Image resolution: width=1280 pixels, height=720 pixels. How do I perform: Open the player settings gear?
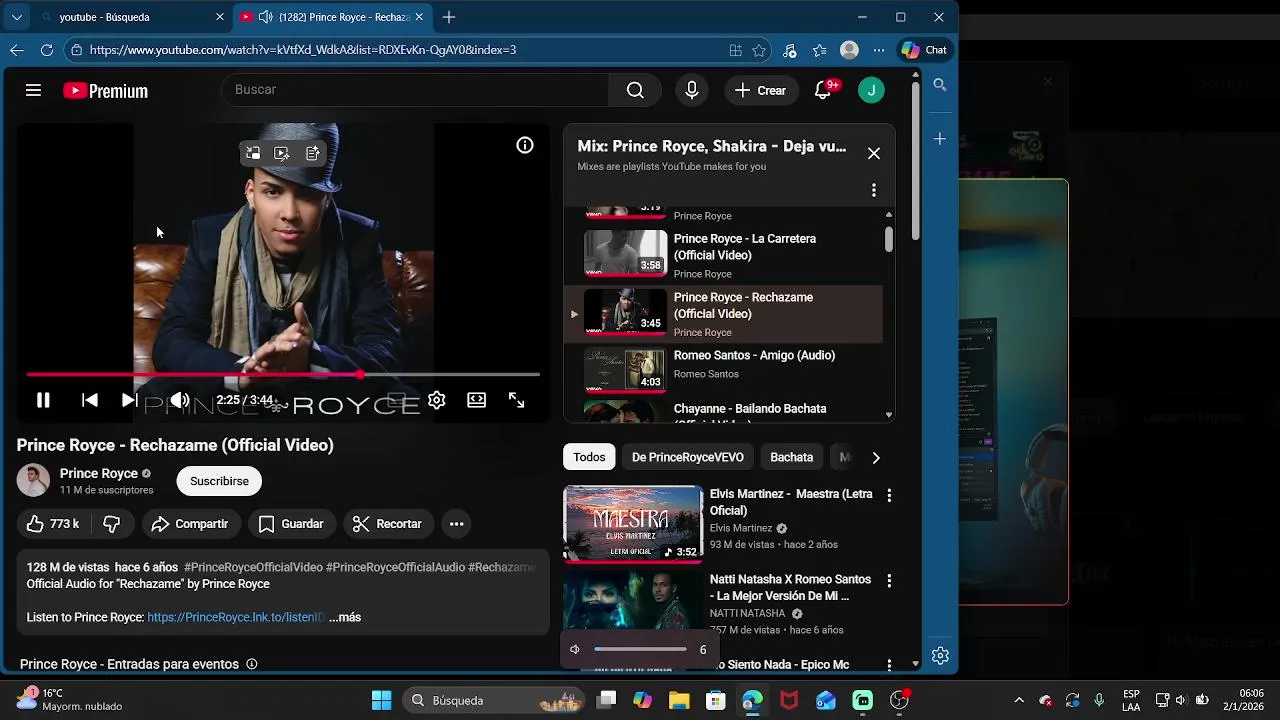pos(437,400)
